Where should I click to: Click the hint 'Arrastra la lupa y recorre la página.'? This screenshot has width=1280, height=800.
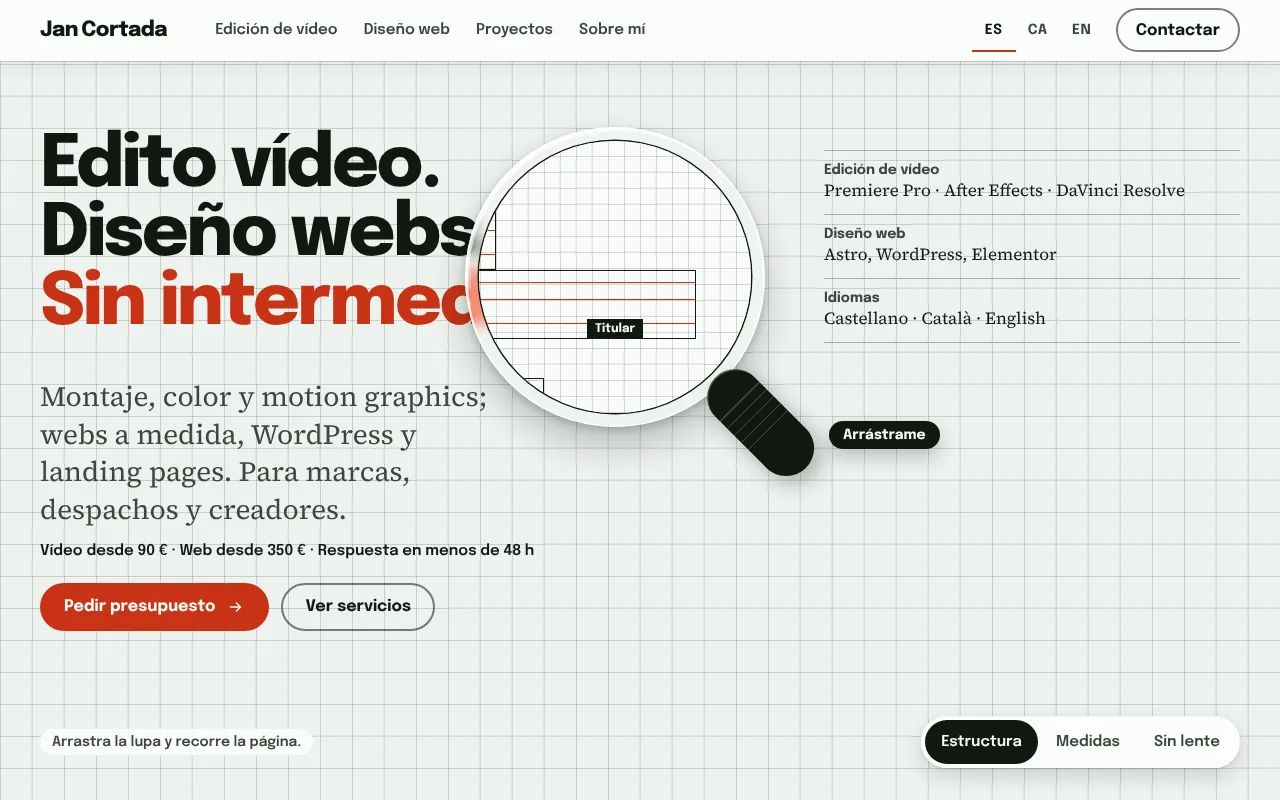pos(176,741)
